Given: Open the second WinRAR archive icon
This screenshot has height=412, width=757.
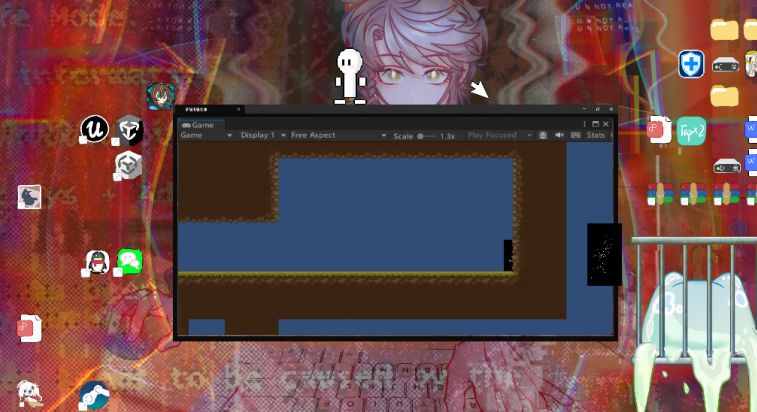Looking at the screenshot, I should 693,194.
